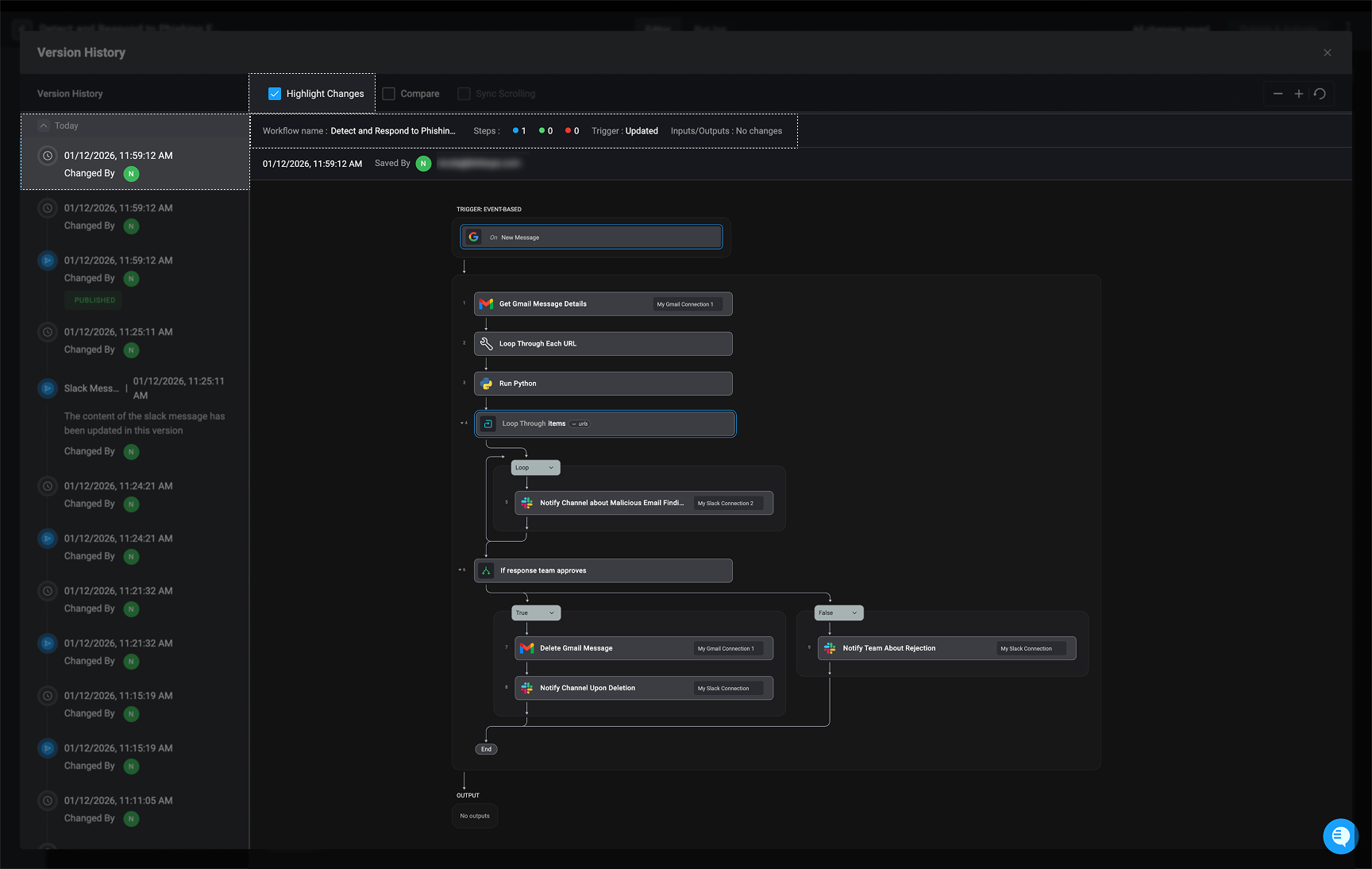Viewport: 1372px width, 869px height.
Task: Uncheck the Highlight Changes checkbox
Action: [x=275, y=94]
